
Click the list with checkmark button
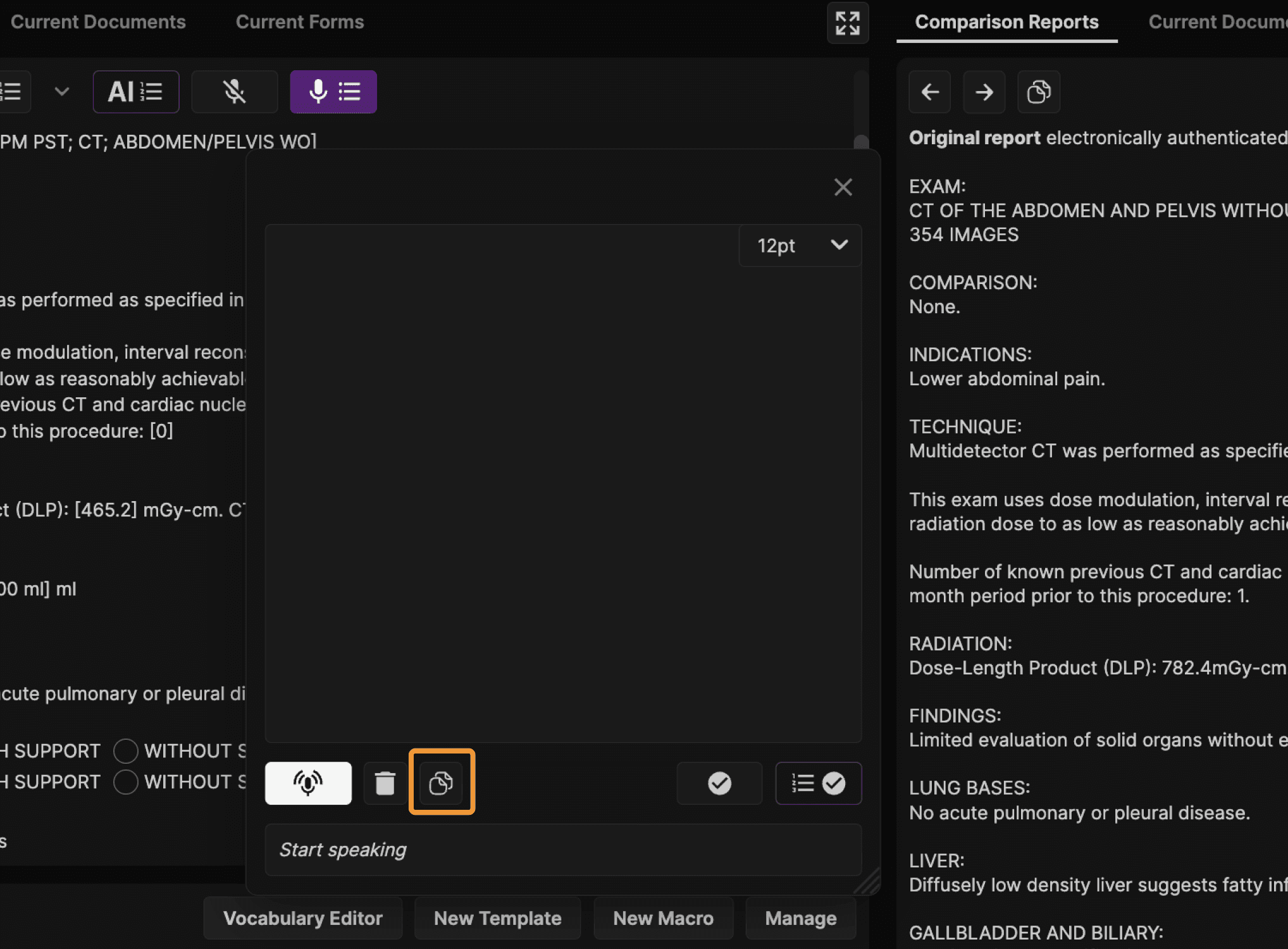coord(818,783)
